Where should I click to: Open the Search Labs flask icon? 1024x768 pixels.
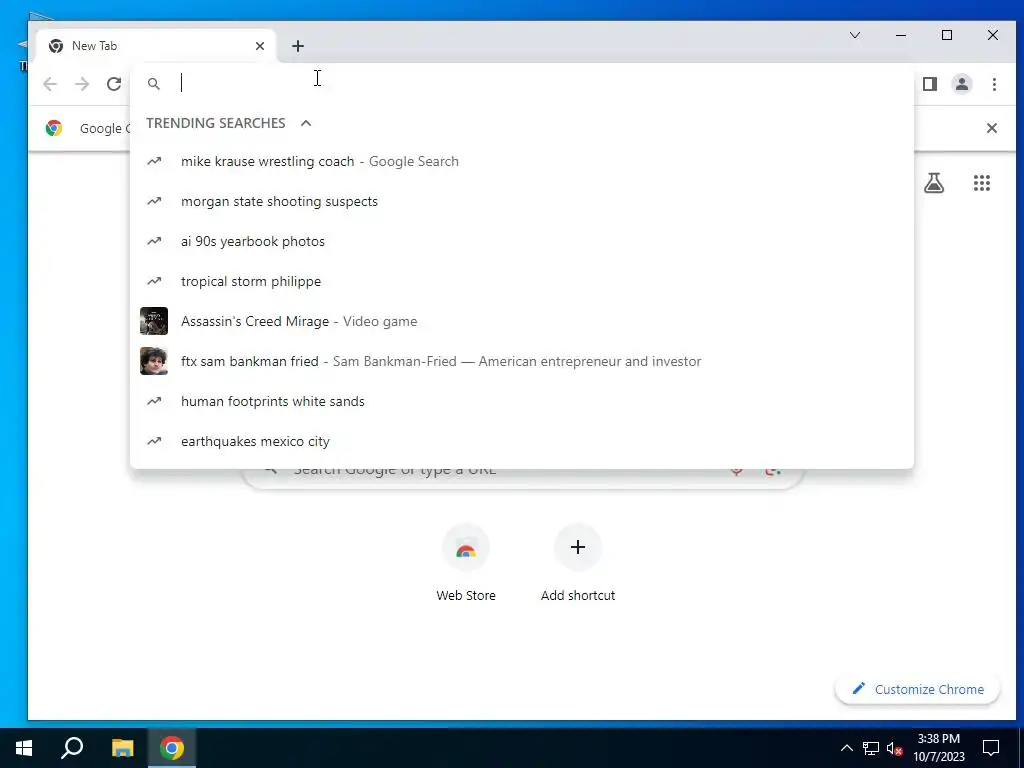click(934, 183)
